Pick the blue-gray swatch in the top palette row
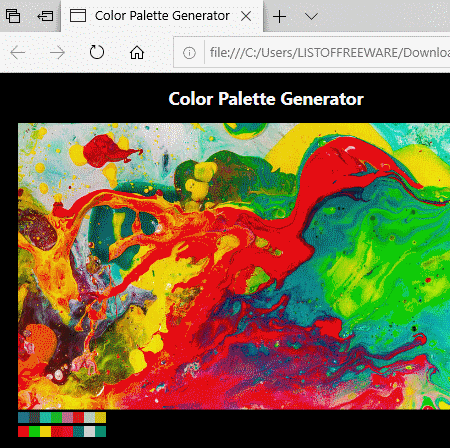Screen dimensions: 450x448 tap(23, 417)
